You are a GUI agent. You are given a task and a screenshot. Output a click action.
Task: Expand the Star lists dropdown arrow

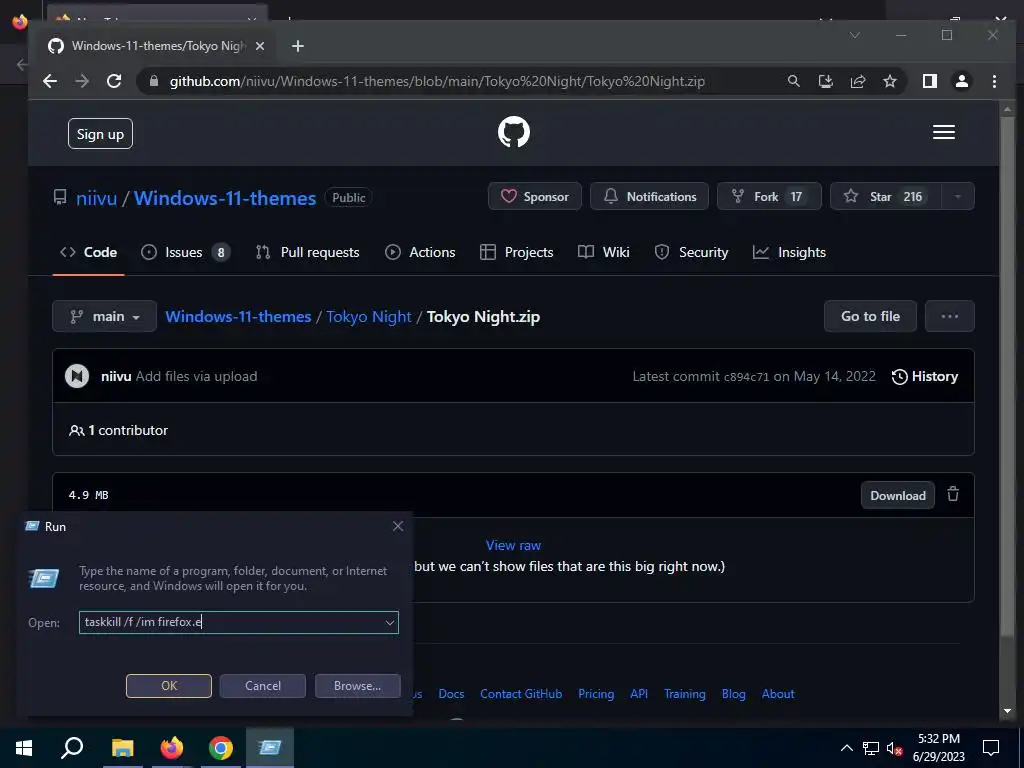957,197
